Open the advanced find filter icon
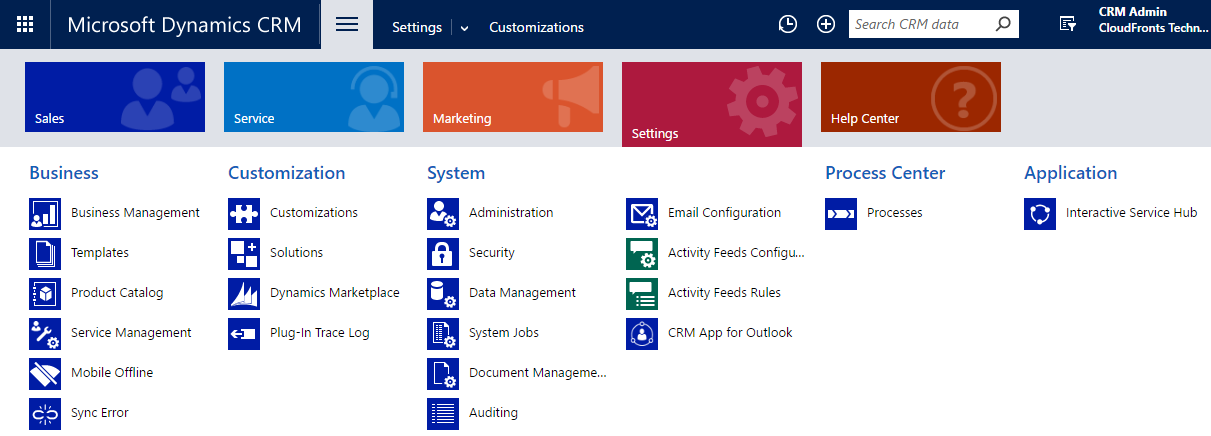Viewport: 1211px width, 436px height. (x=1068, y=25)
